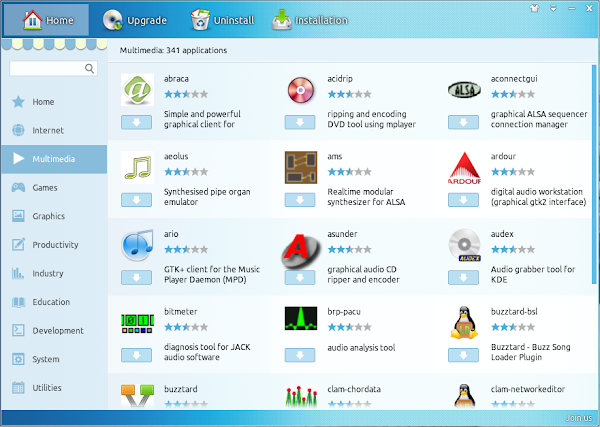Open the dropdown menu arrow in title bar
600x427 pixels.
pos(553,8)
